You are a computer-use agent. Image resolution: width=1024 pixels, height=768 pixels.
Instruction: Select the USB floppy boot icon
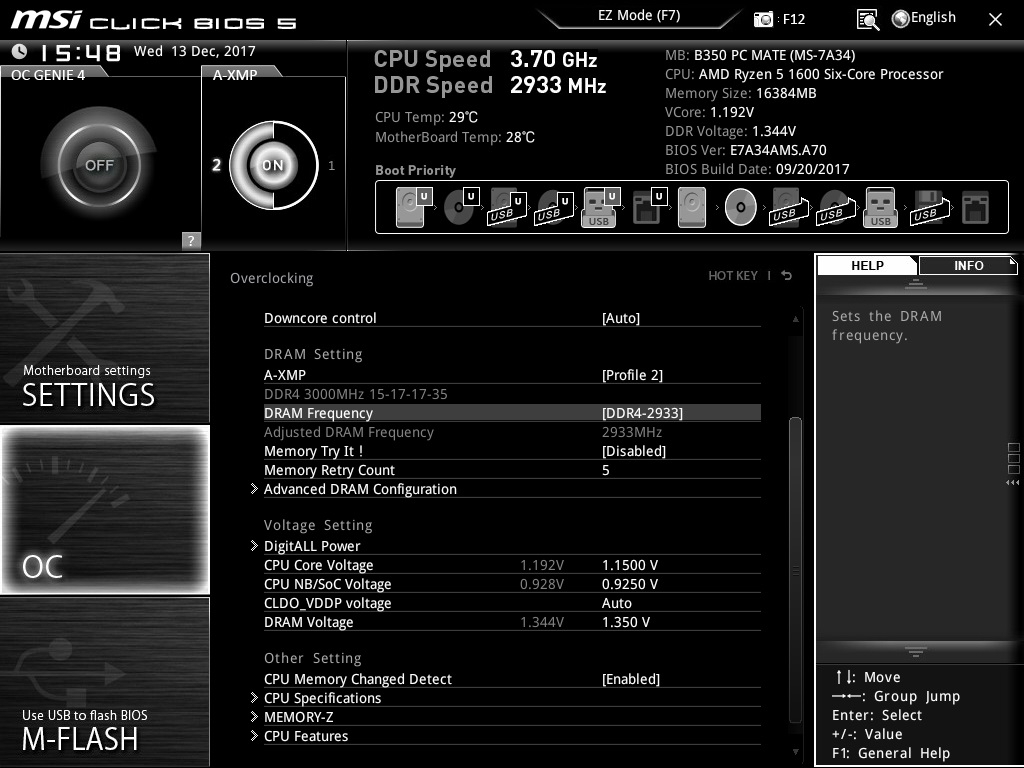tap(929, 207)
